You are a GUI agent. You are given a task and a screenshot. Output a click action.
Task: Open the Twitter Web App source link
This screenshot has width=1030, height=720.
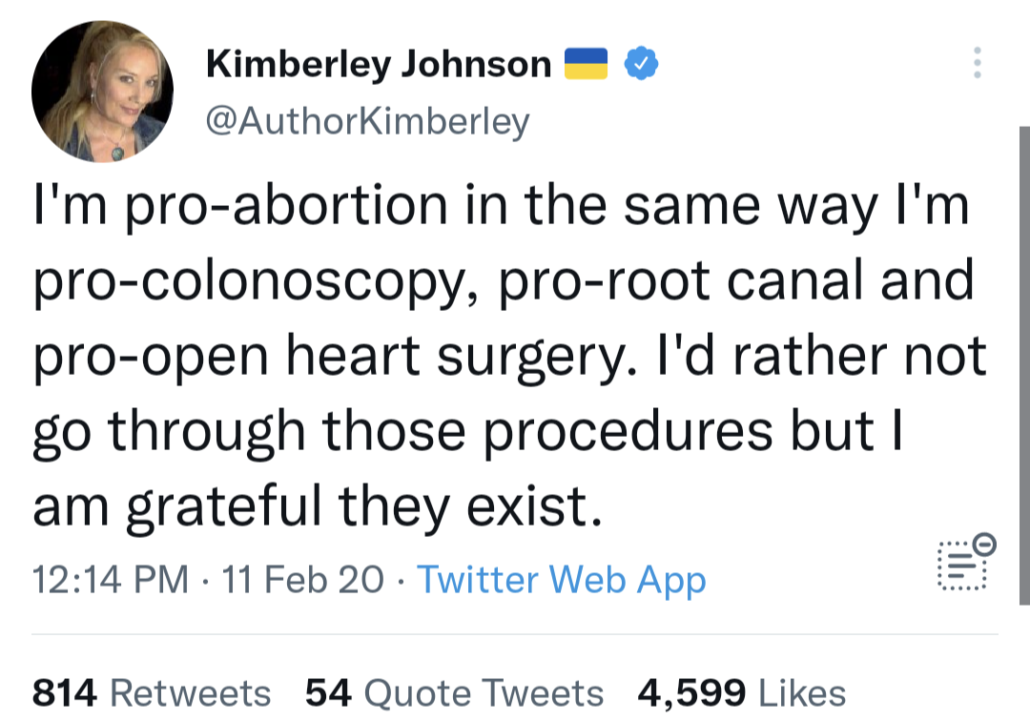pyautogui.click(x=561, y=580)
